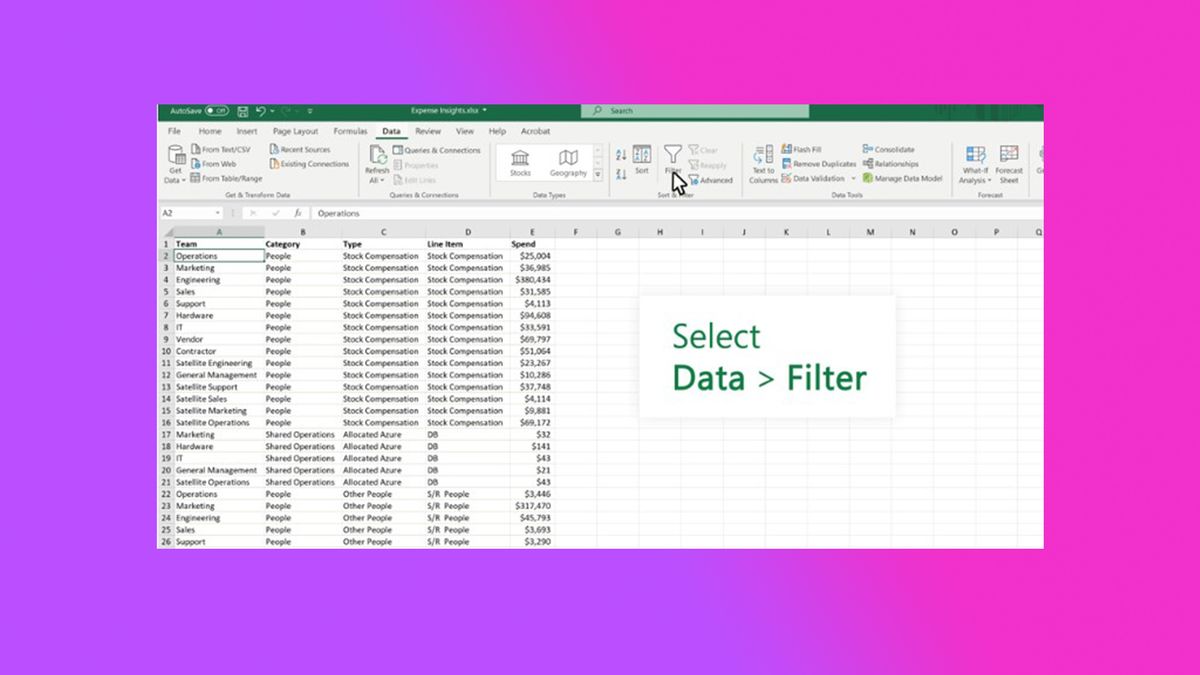Click the Save icon in title bar
The height and width of the screenshot is (675, 1200).
243,111
